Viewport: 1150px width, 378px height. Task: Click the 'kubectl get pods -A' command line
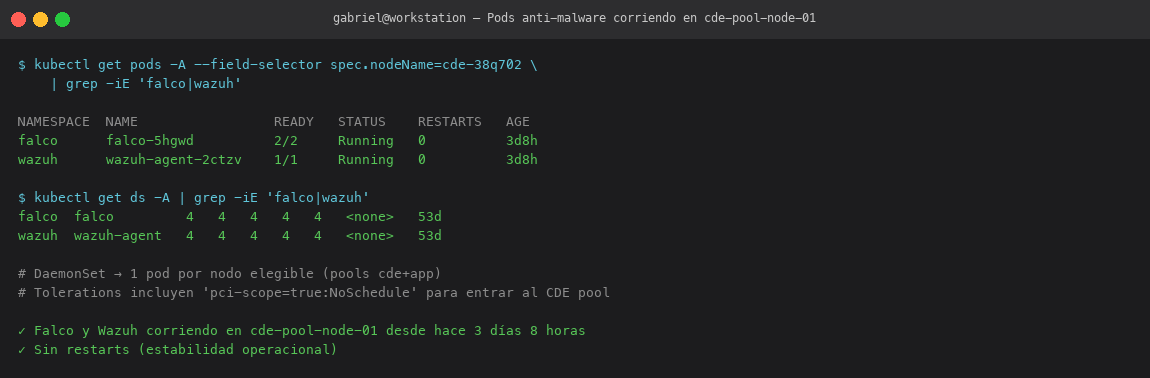click(x=277, y=65)
